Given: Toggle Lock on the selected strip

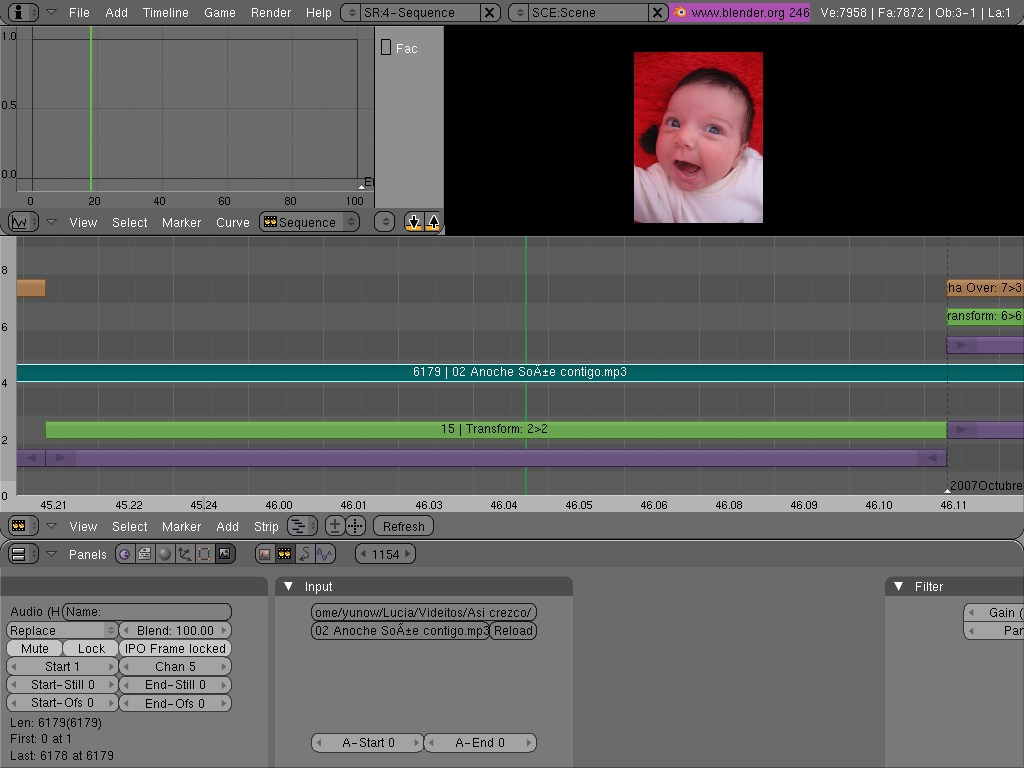Looking at the screenshot, I should coord(91,649).
